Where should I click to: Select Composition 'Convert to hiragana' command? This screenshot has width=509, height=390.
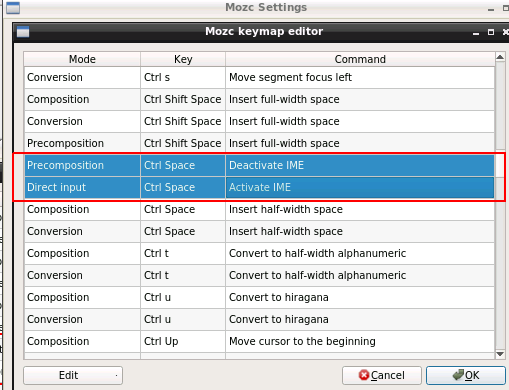point(360,297)
